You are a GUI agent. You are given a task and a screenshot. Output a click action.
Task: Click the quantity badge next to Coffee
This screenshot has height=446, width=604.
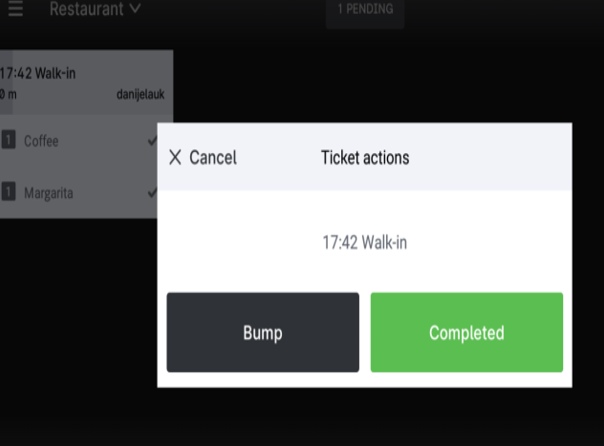9,141
